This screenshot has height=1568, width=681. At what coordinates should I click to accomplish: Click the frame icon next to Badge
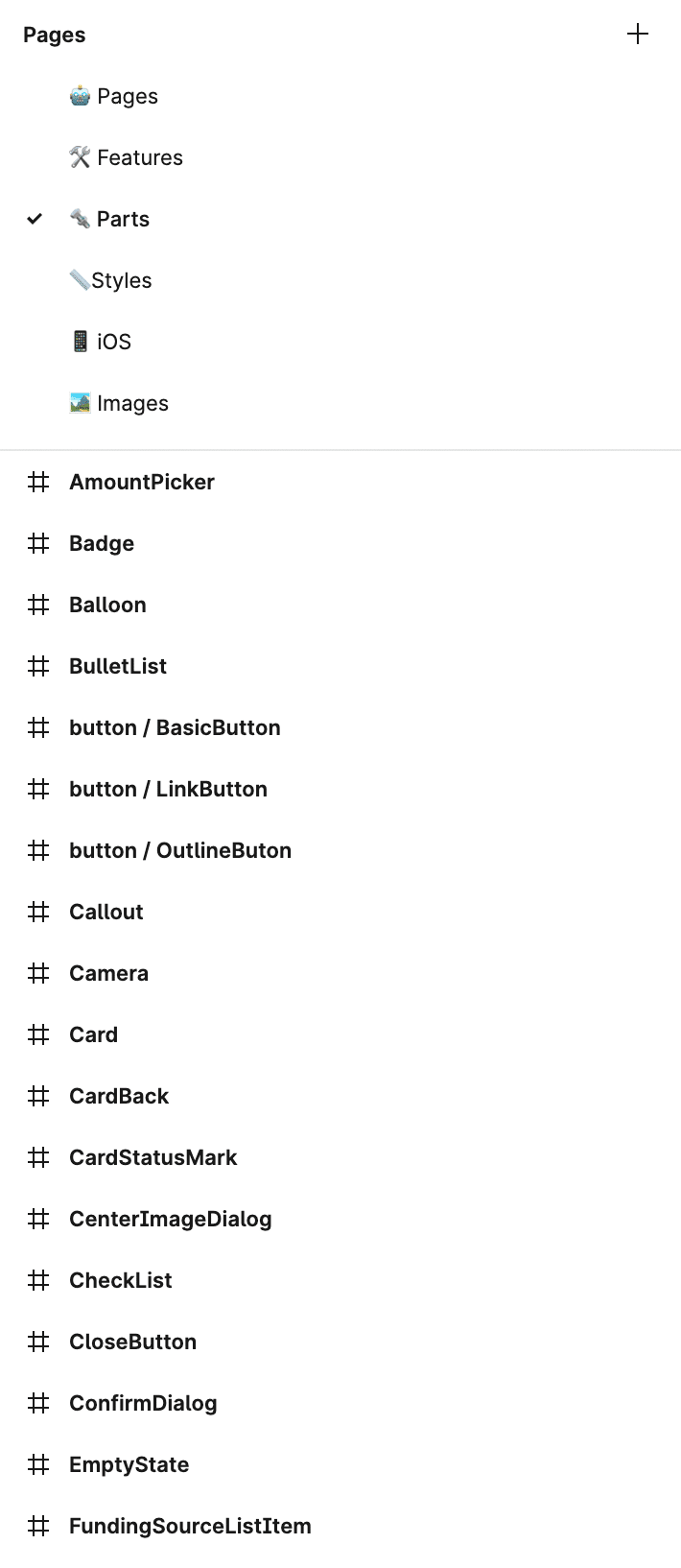[x=38, y=543]
